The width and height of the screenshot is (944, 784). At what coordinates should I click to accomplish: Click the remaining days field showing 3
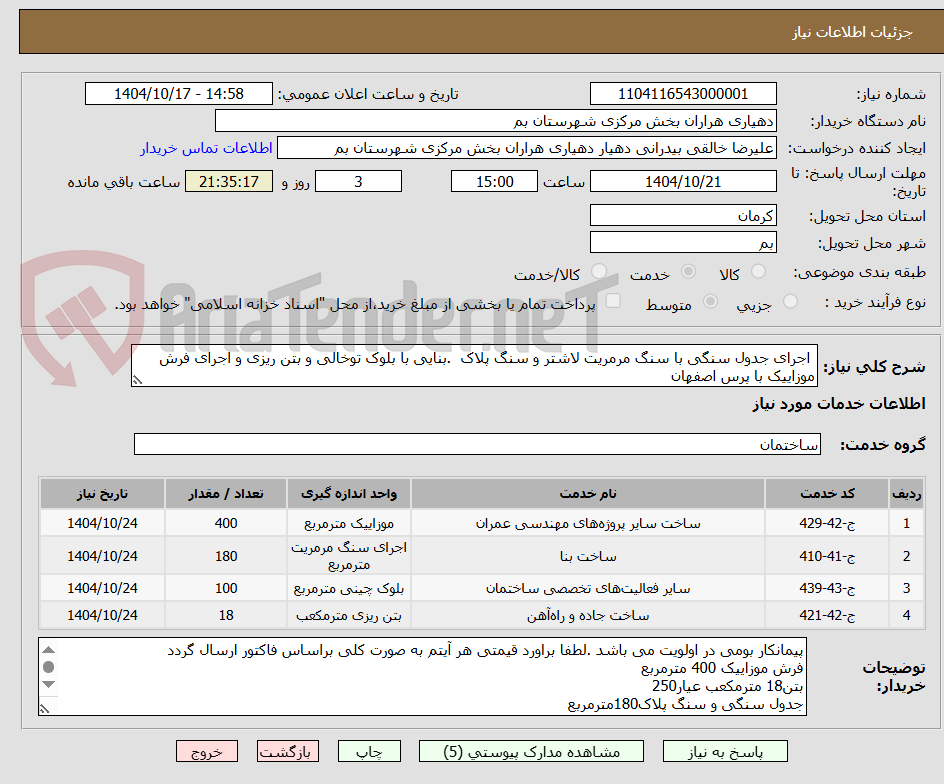pos(358,181)
